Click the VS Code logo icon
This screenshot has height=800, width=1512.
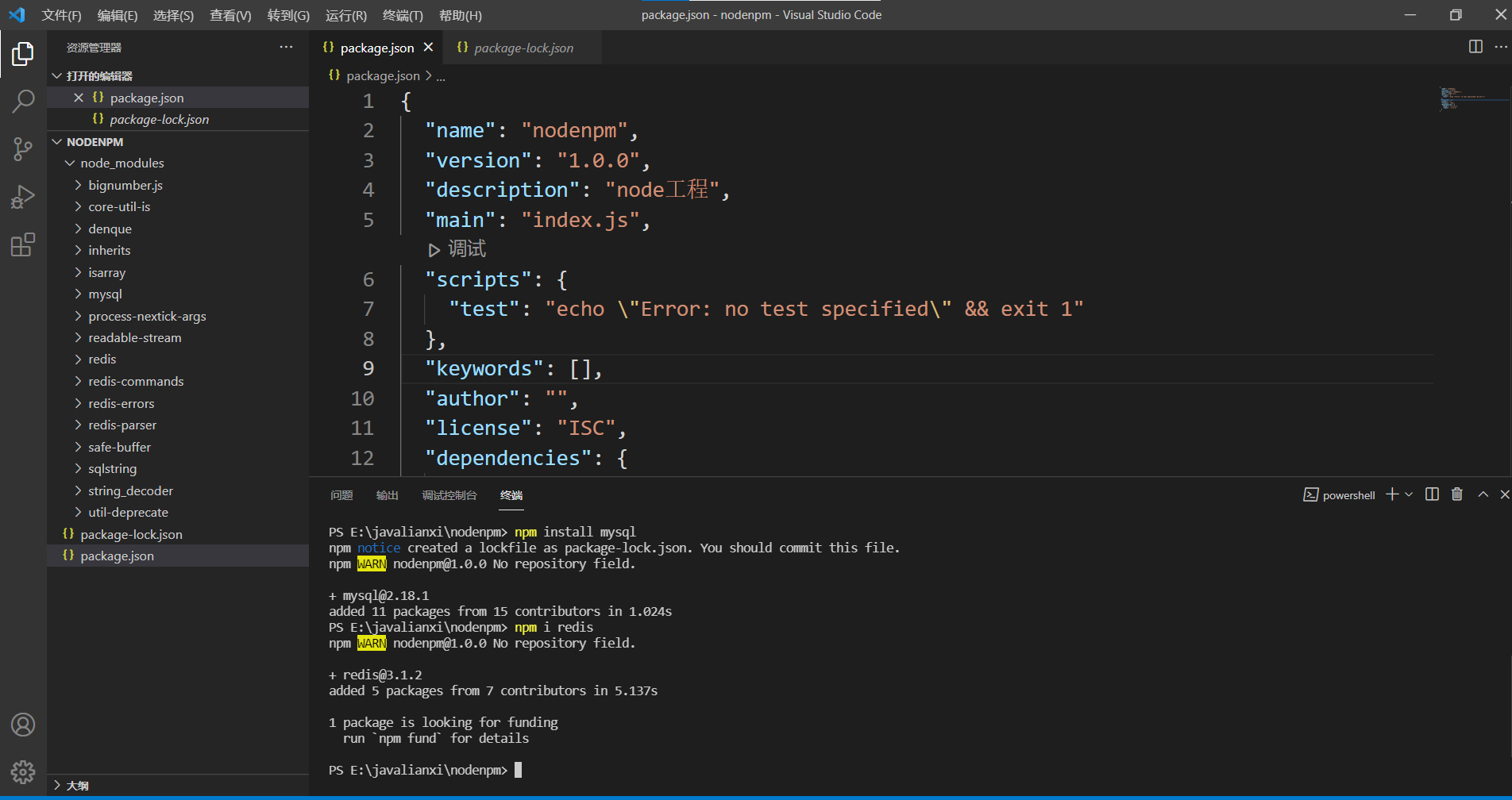(17, 15)
